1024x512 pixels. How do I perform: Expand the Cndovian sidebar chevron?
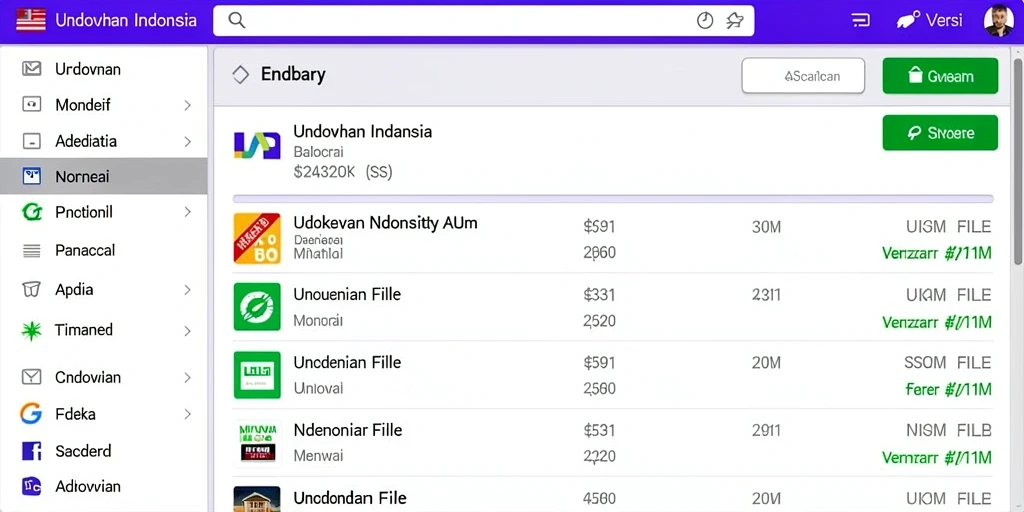(187, 377)
